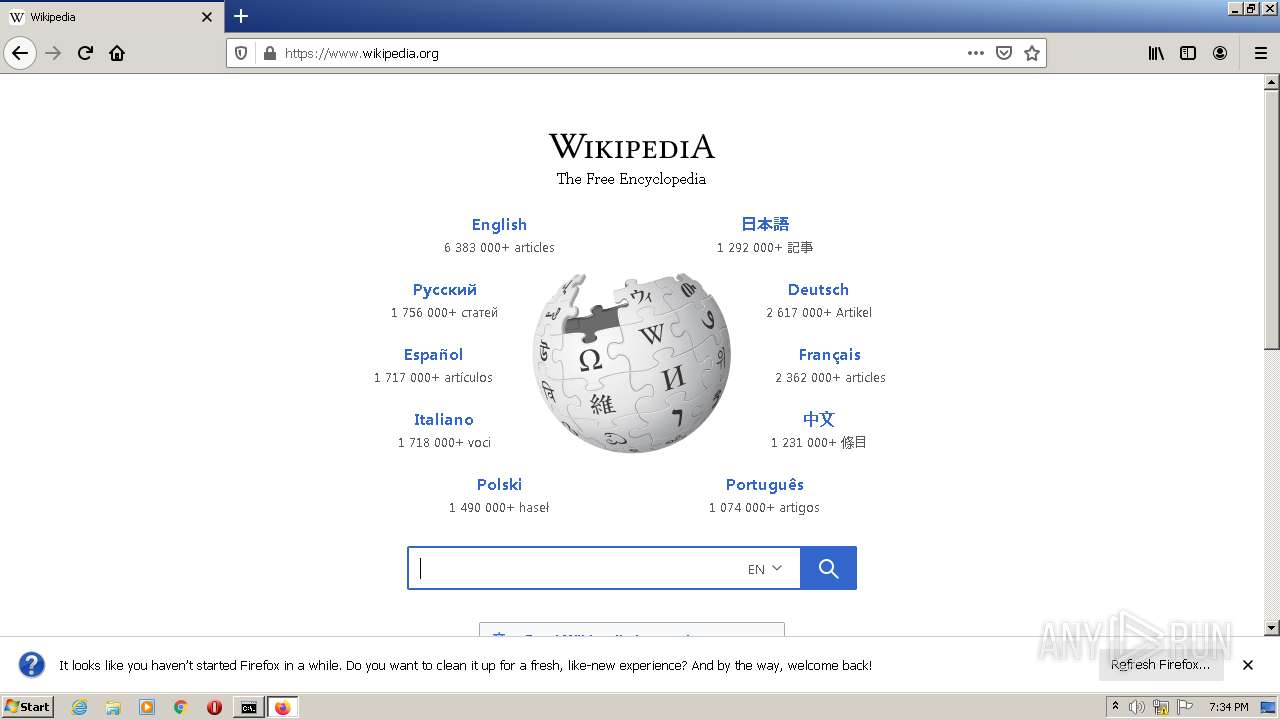Open the Chinese 中文 Wikipedia
This screenshot has height=720, width=1280.
[x=818, y=419]
